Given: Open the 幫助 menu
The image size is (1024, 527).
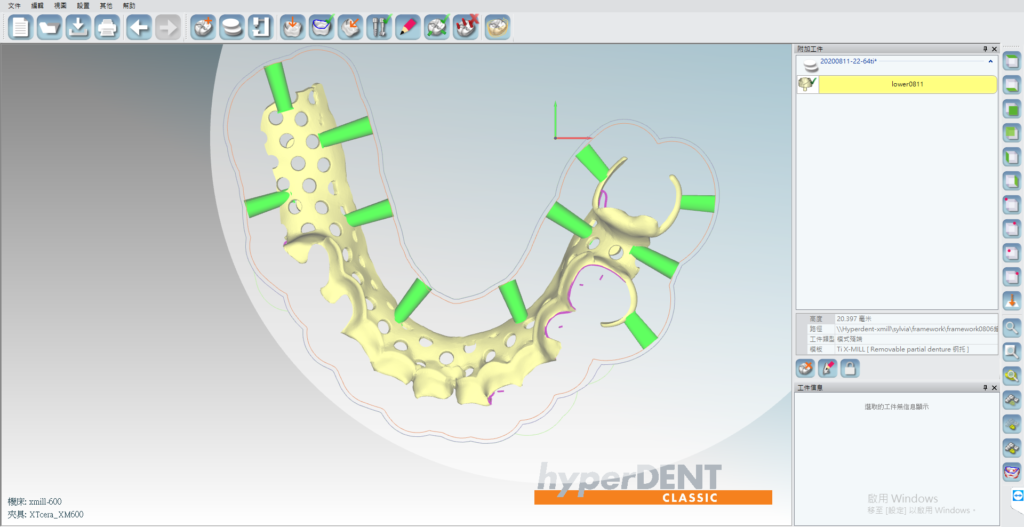Looking at the screenshot, I should [x=129, y=5].
